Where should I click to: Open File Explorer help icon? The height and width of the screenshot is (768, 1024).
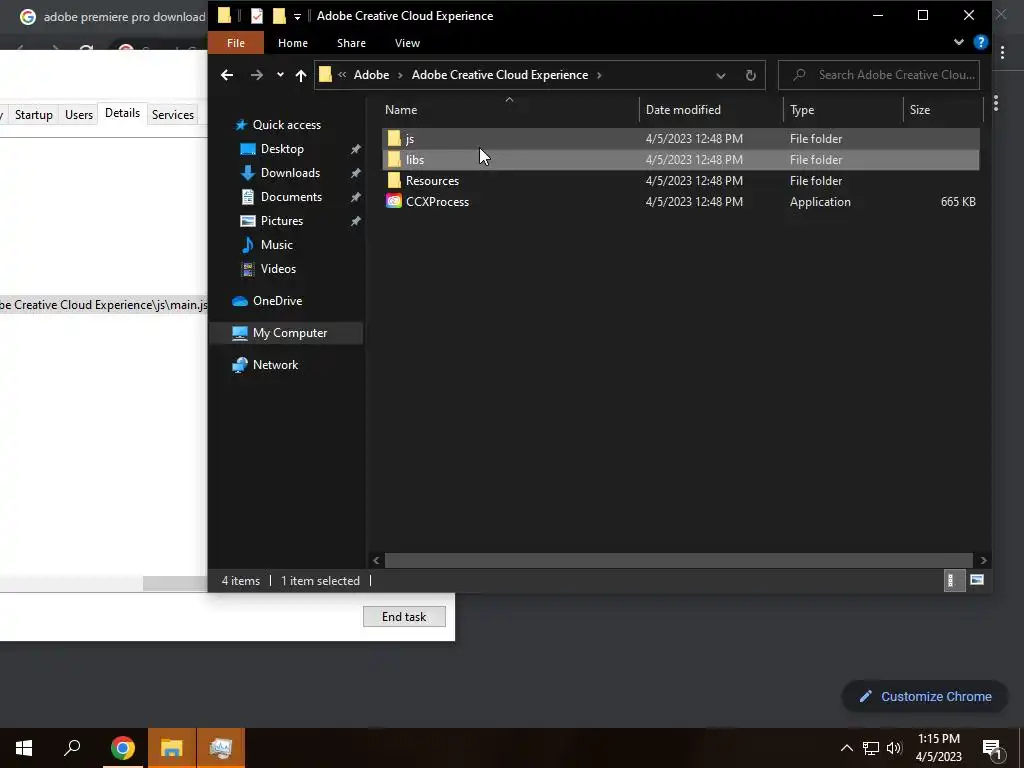[980, 42]
